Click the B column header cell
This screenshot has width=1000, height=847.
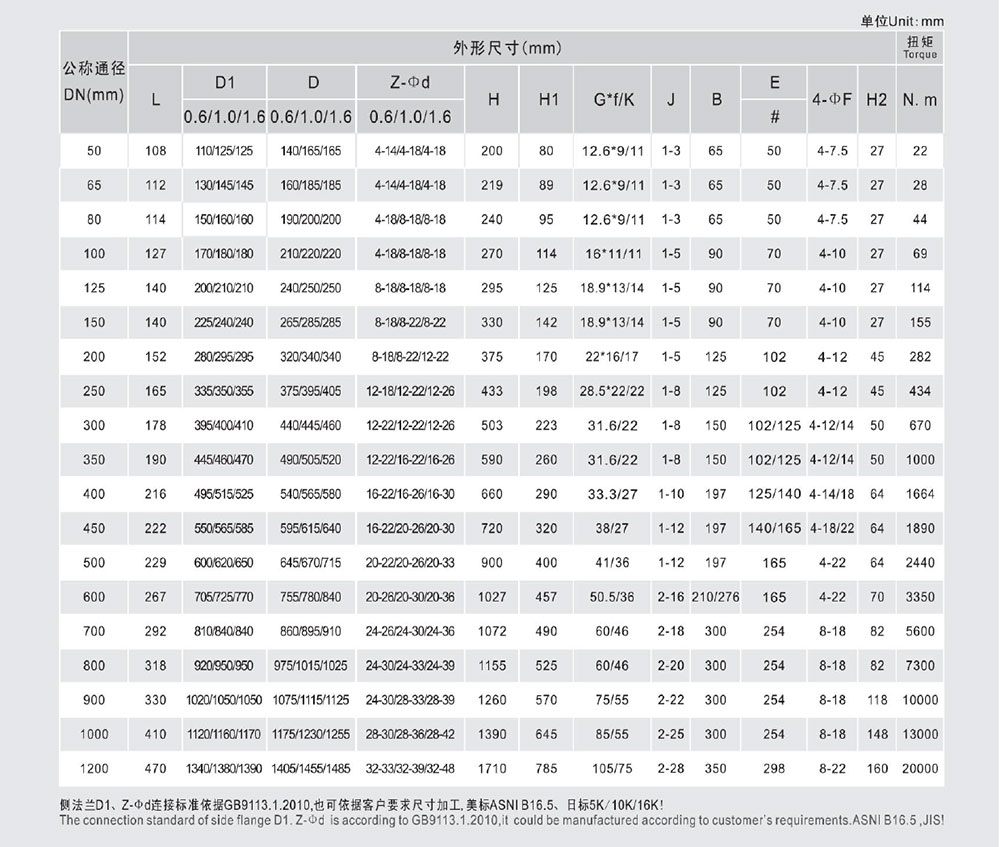pos(715,98)
